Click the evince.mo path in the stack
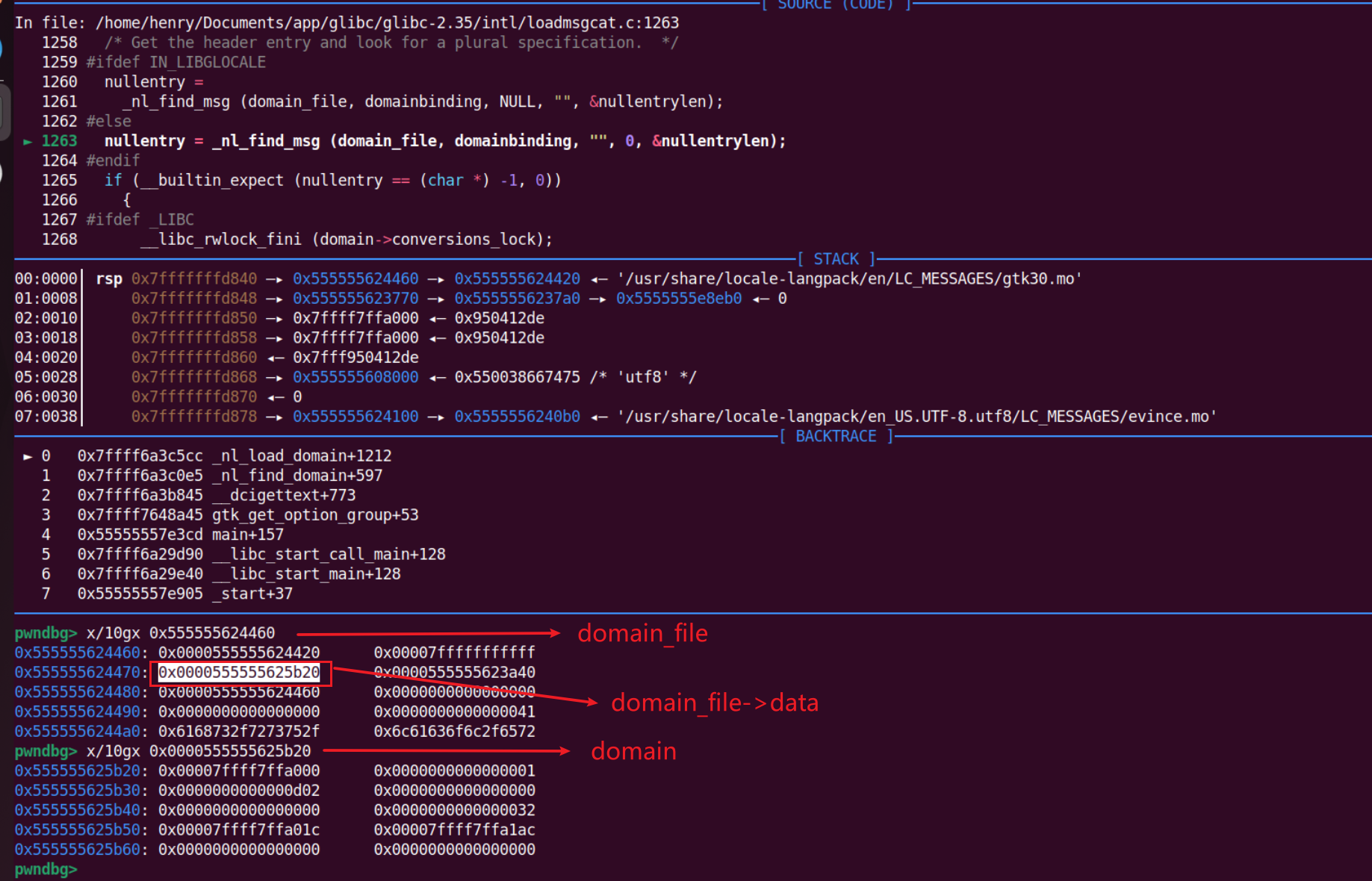Image resolution: width=1372 pixels, height=881 pixels. coord(916,417)
